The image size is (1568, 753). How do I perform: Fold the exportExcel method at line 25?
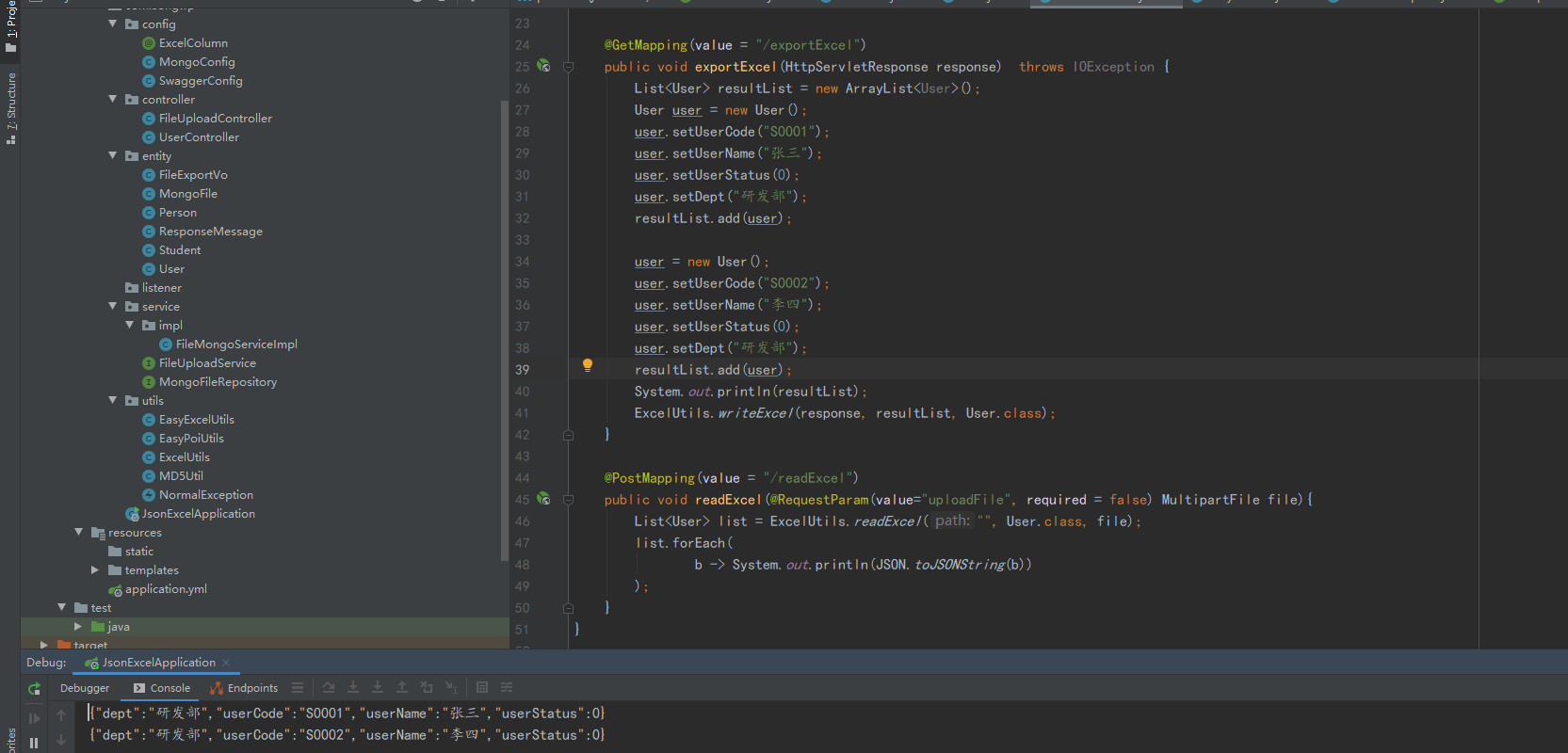(568, 67)
